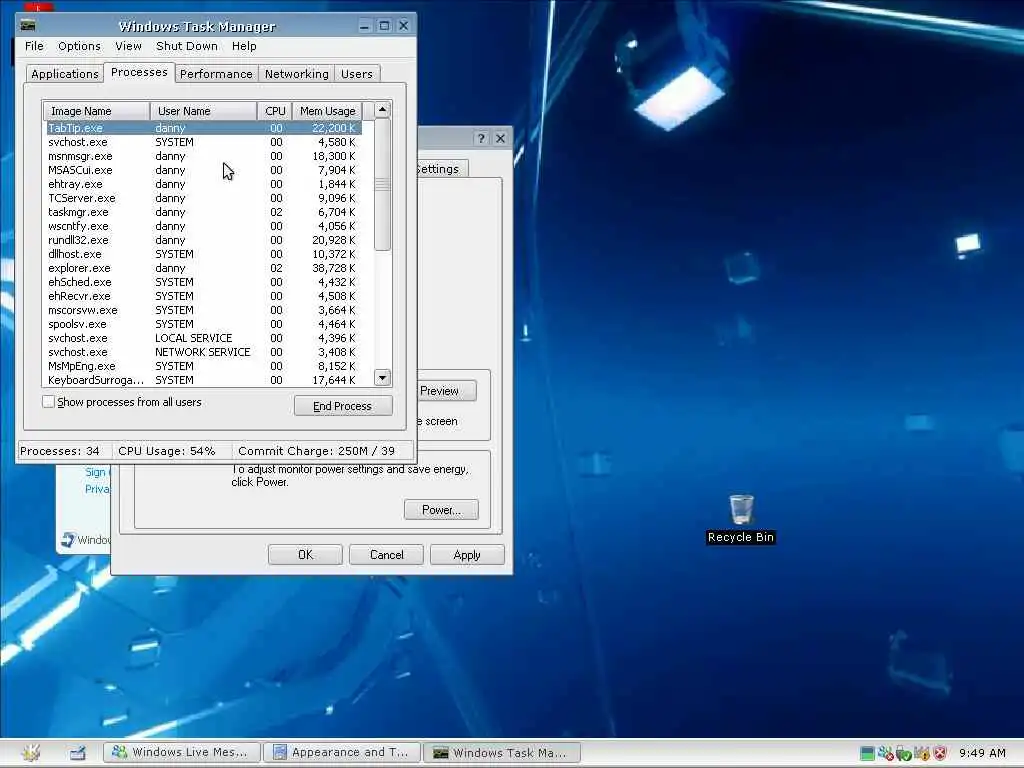Image resolution: width=1024 pixels, height=768 pixels.
Task: Select the MSASCui.exe process
Action: (203, 170)
